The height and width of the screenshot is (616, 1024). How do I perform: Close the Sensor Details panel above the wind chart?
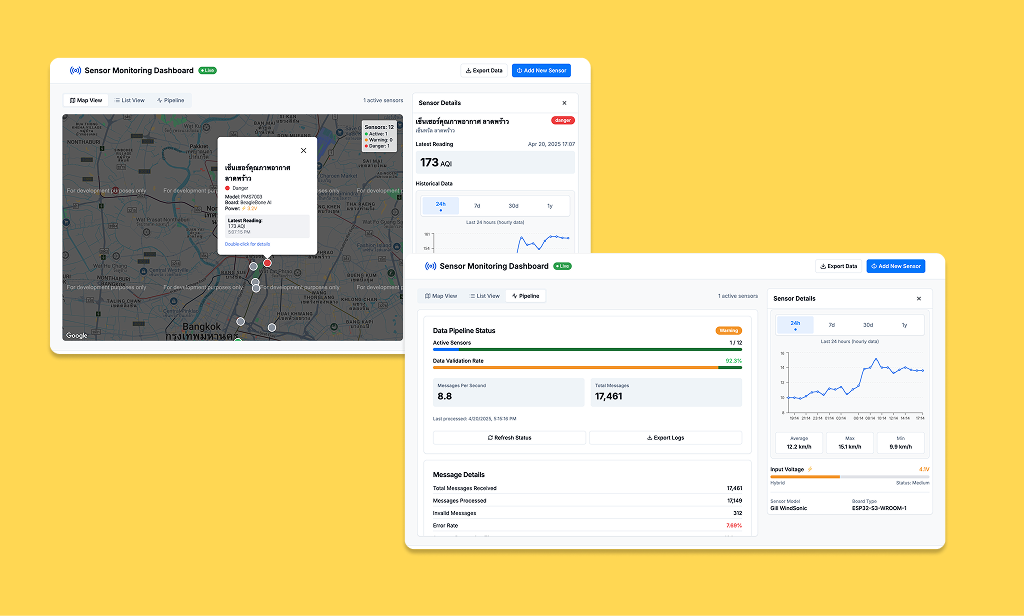coord(918,298)
